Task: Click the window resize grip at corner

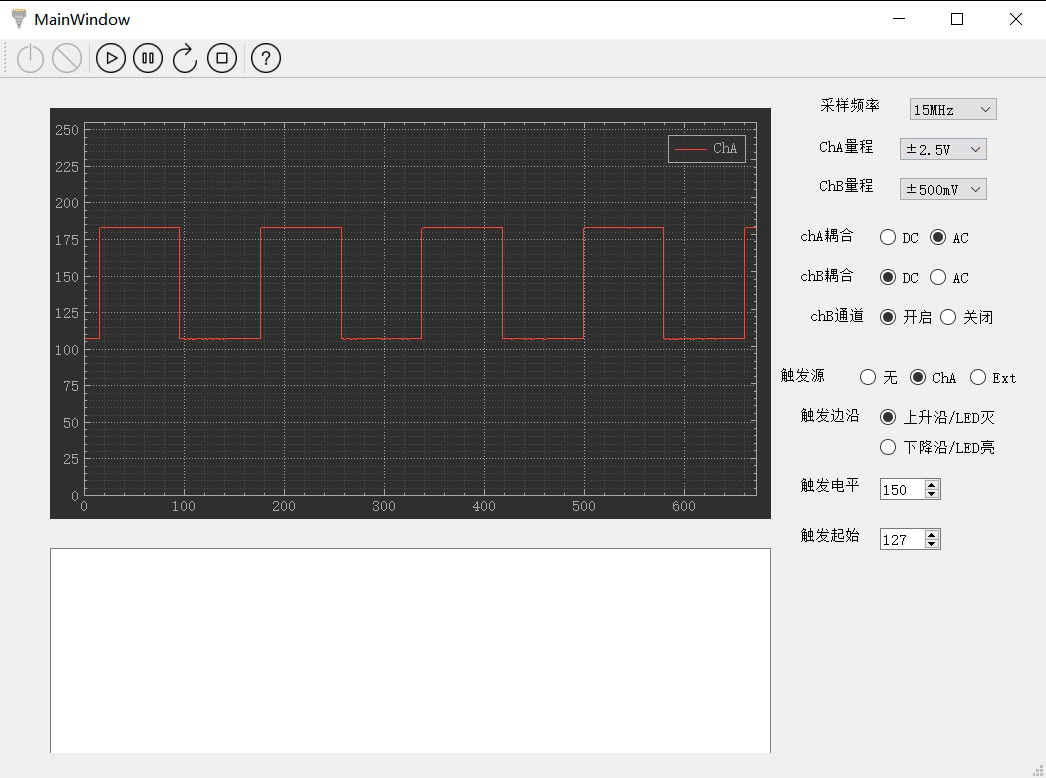Action: [1038, 770]
